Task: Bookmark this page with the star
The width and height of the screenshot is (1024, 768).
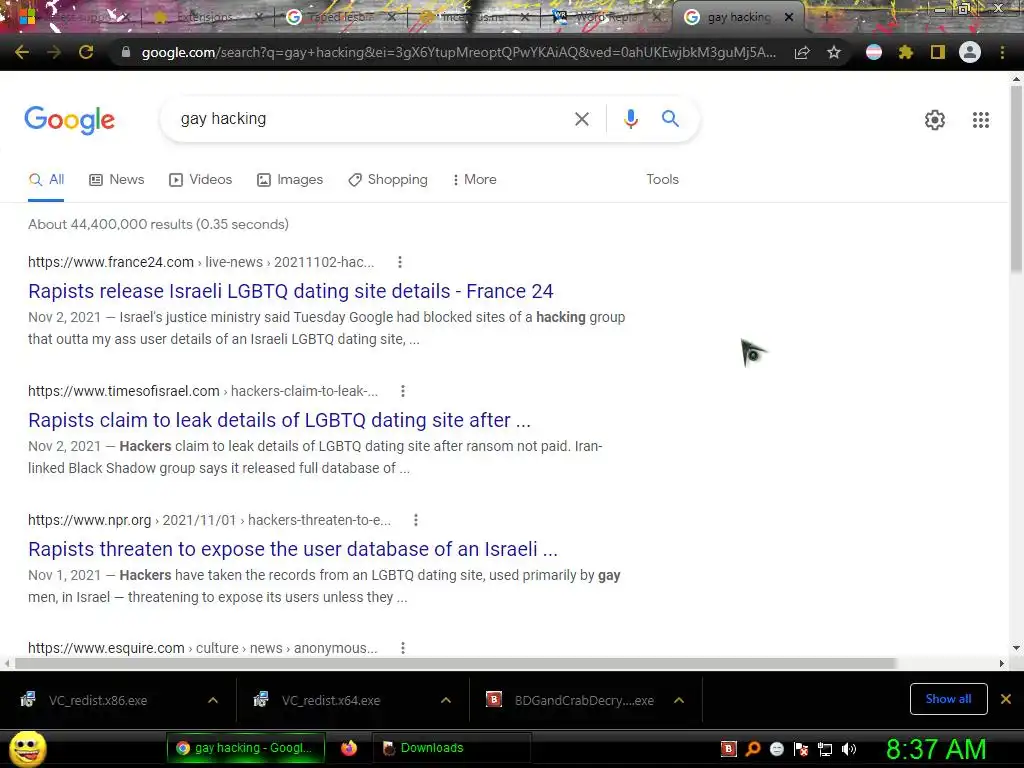Action: [x=834, y=52]
